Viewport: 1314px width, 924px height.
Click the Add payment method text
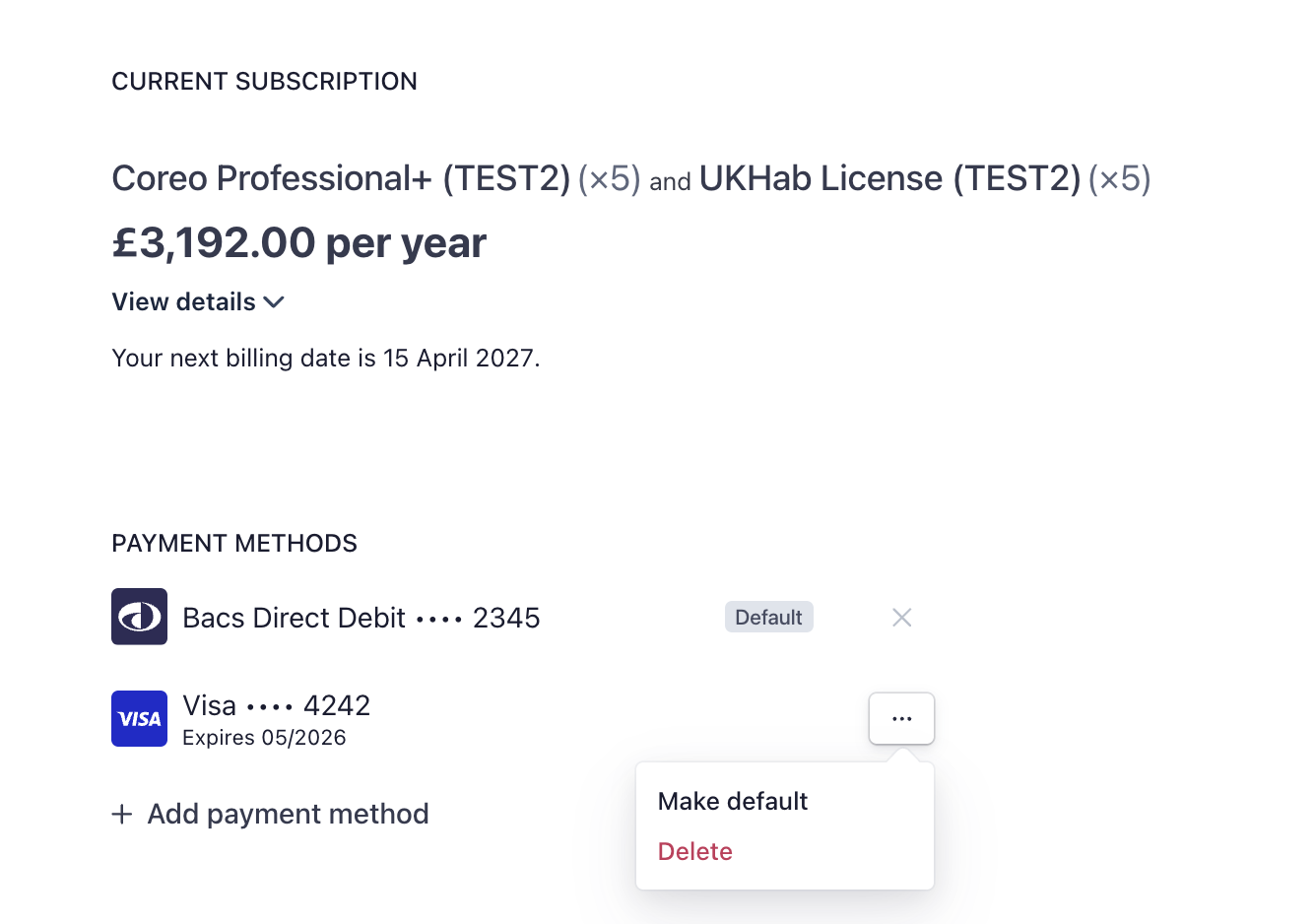288,815
